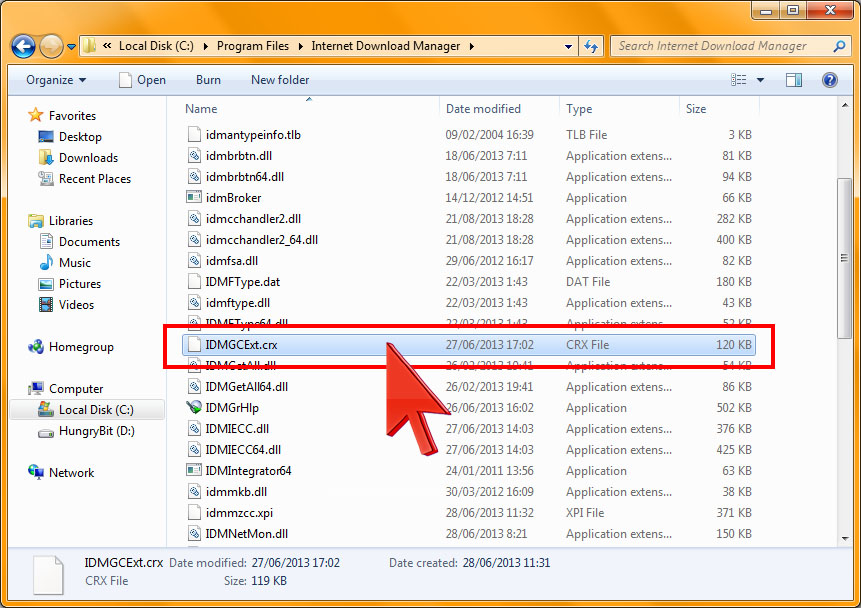Select Local Disk (C:) in address breadcrumb
The height and width of the screenshot is (608, 861).
[x=156, y=46]
